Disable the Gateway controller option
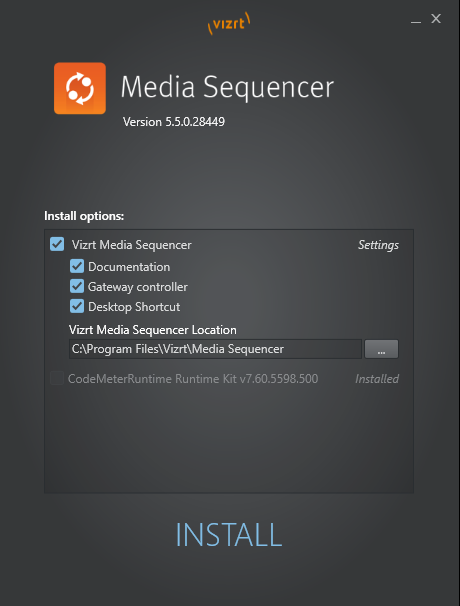The image size is (460, 606). 77,286
